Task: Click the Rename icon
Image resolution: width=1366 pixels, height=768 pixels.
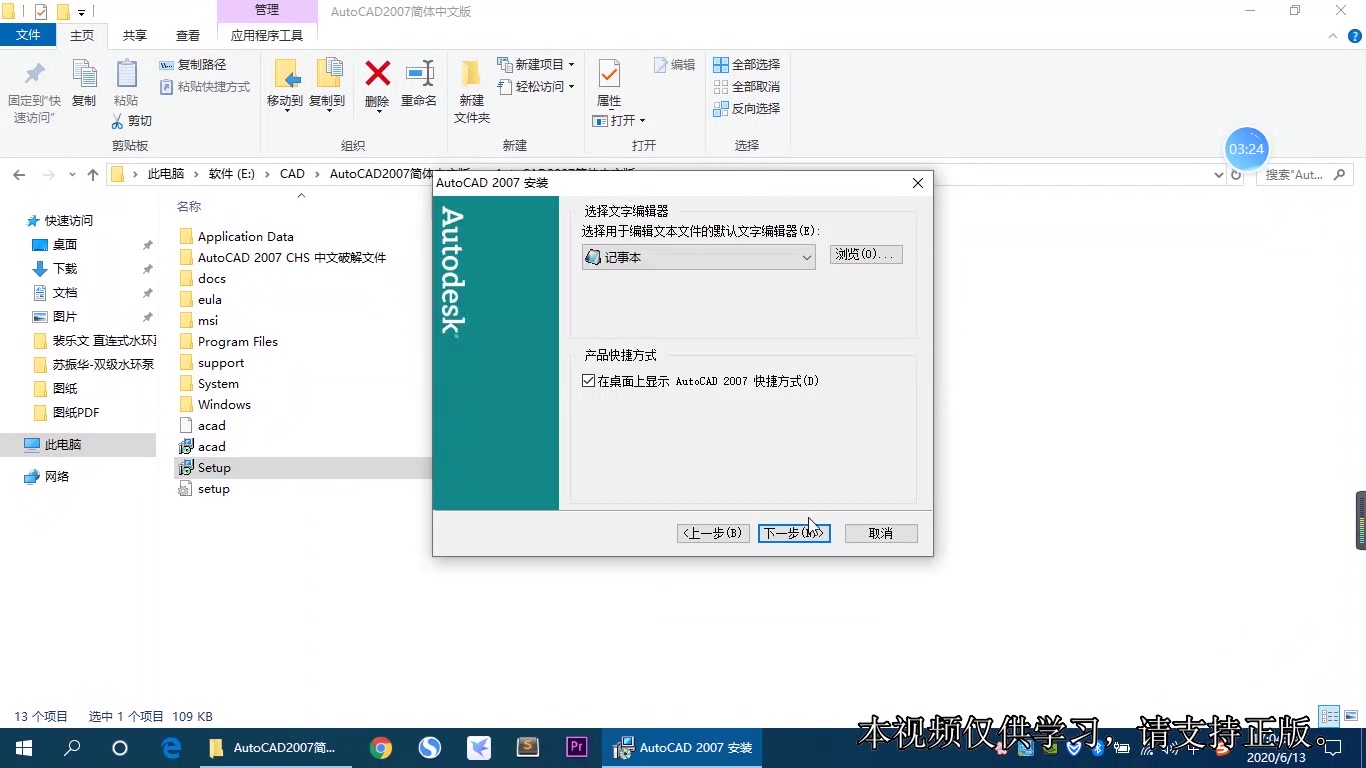Action: [419, 74]
